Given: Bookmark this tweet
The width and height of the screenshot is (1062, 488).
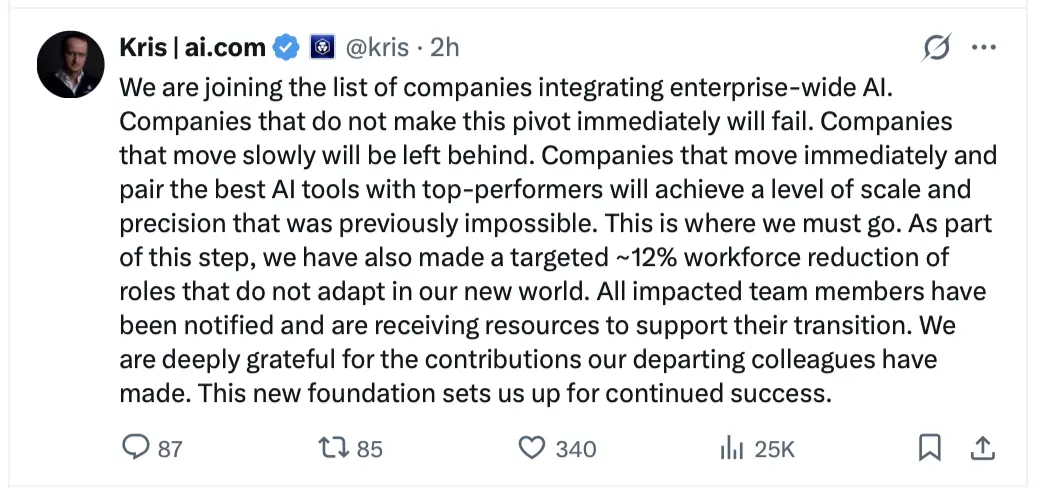Looking at the screenshot, I should 930,448.
